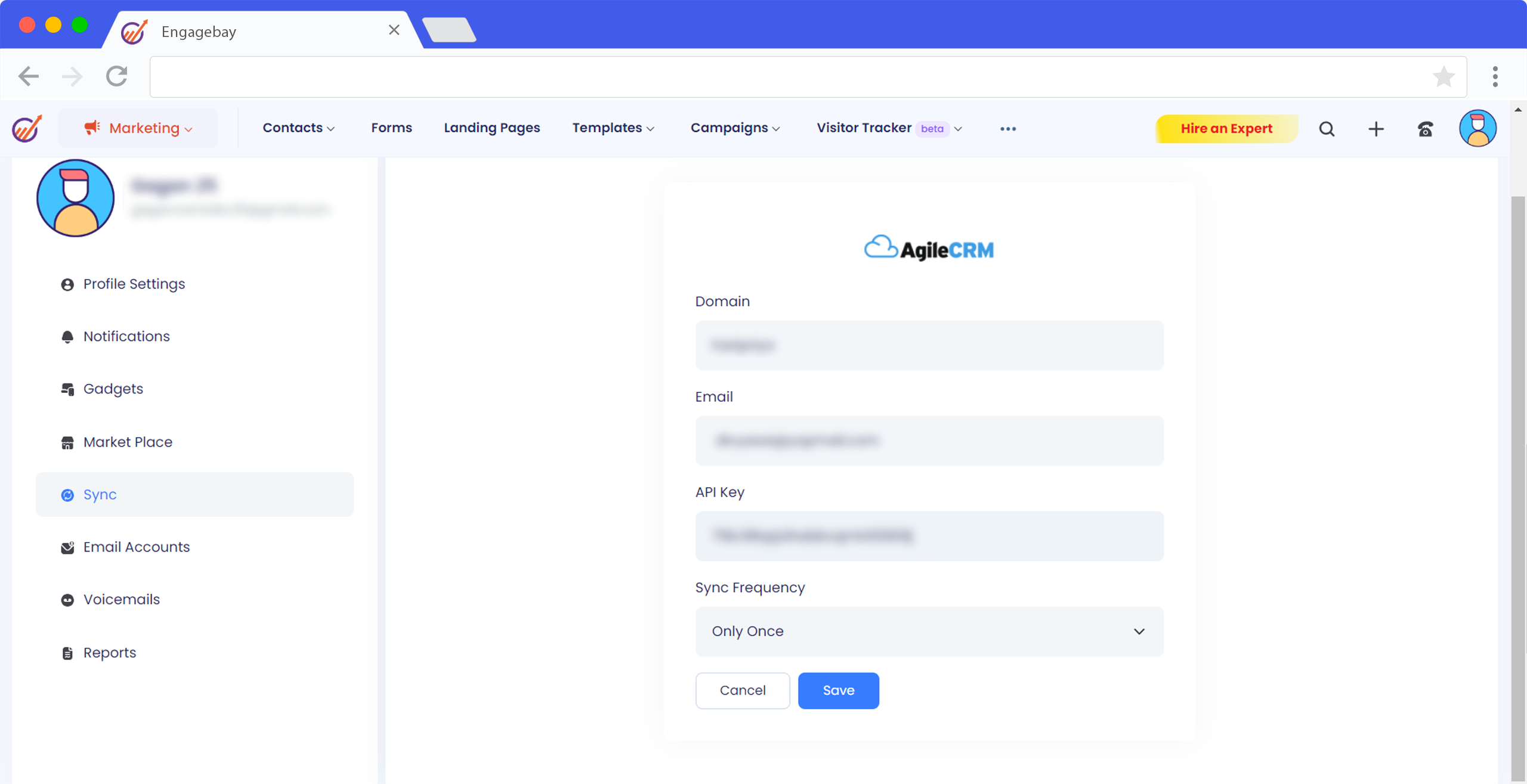Click the AgileCRM logo
The image size is (1527, 784).
point(929,247)
